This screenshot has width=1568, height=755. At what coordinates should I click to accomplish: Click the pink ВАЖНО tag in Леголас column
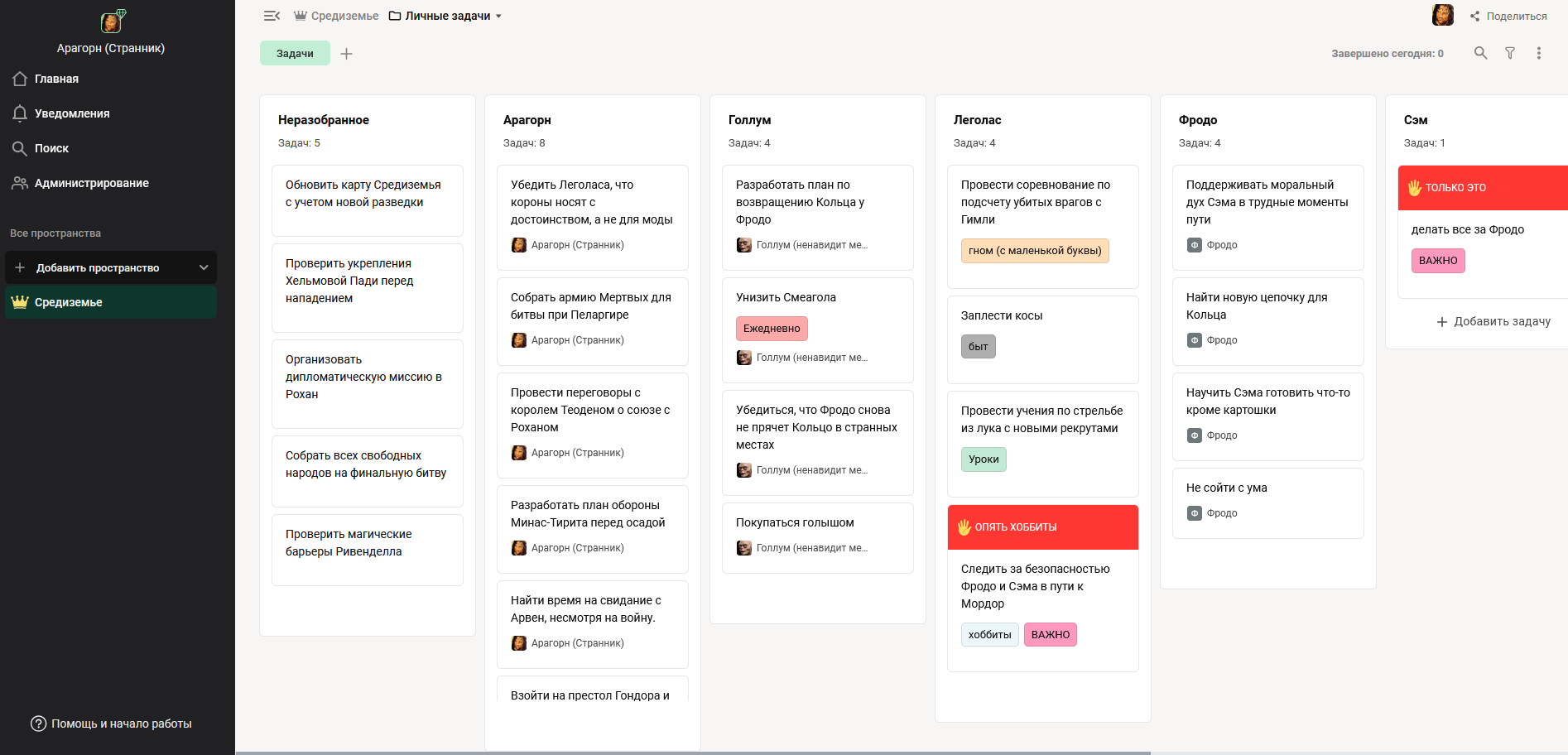pyautogui.click(x=1050, y=635)
